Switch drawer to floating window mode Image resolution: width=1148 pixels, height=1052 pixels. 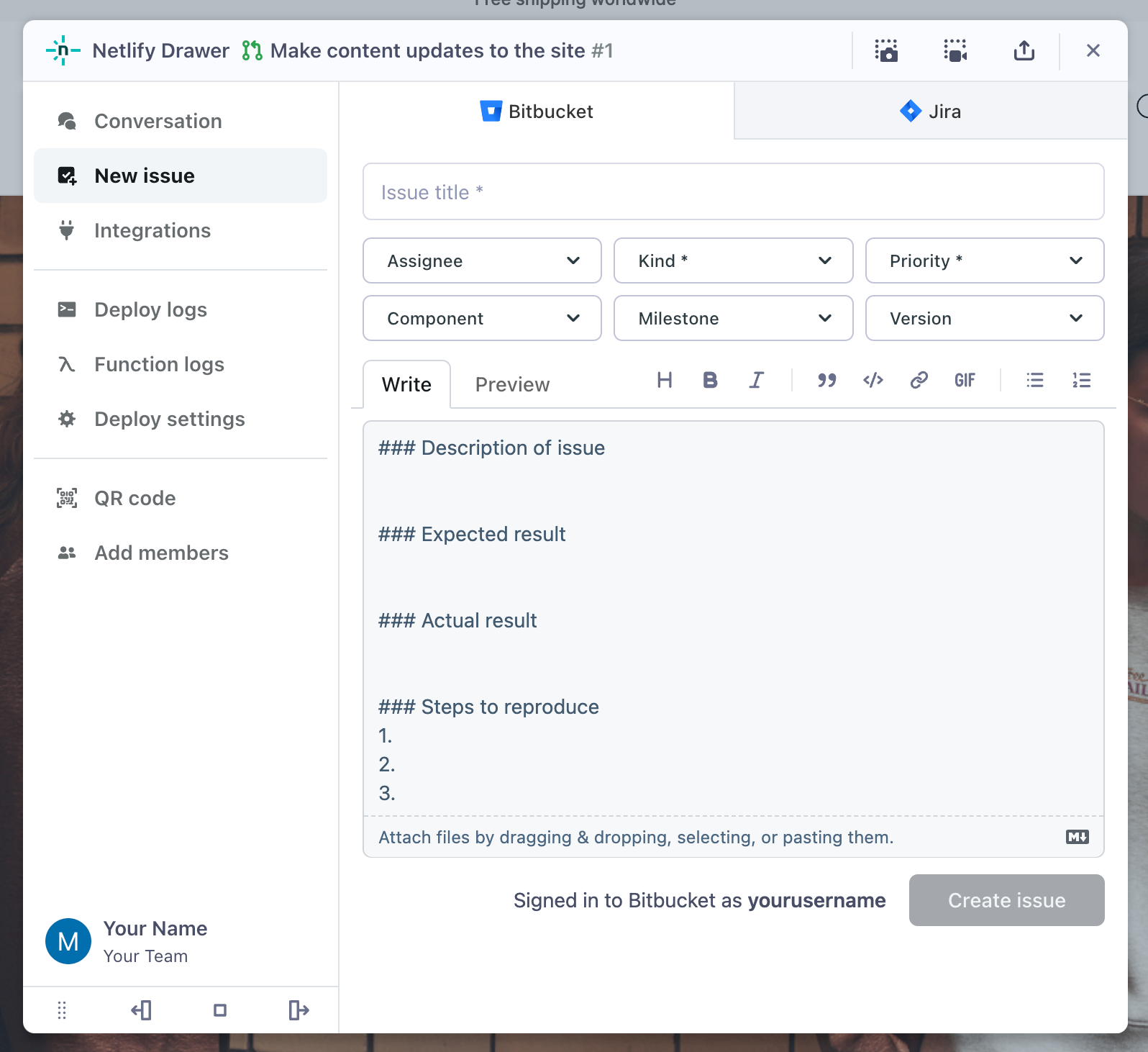pos(220,1010)
